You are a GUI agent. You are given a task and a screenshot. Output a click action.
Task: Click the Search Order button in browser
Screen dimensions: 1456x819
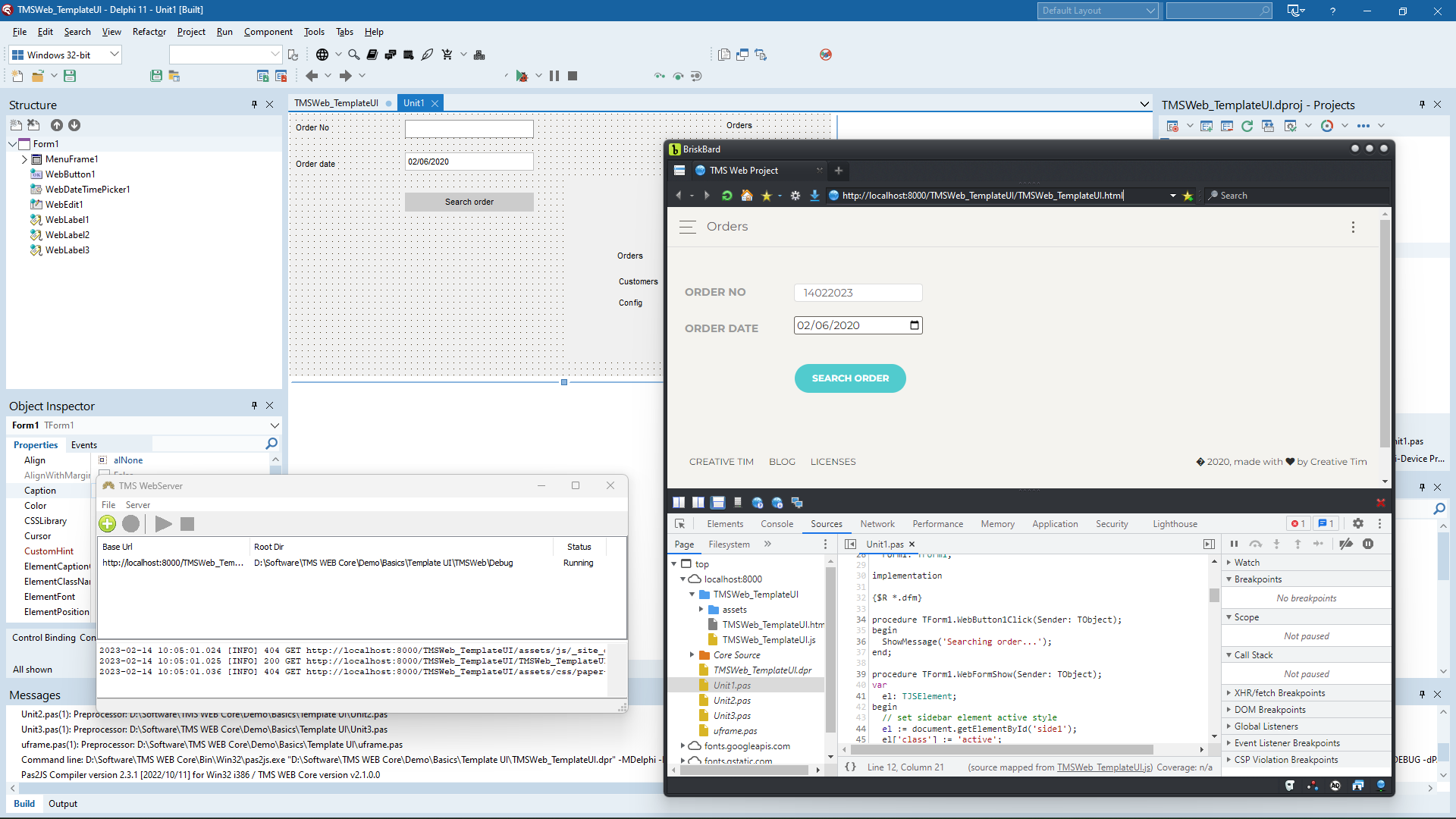[850, 378]
